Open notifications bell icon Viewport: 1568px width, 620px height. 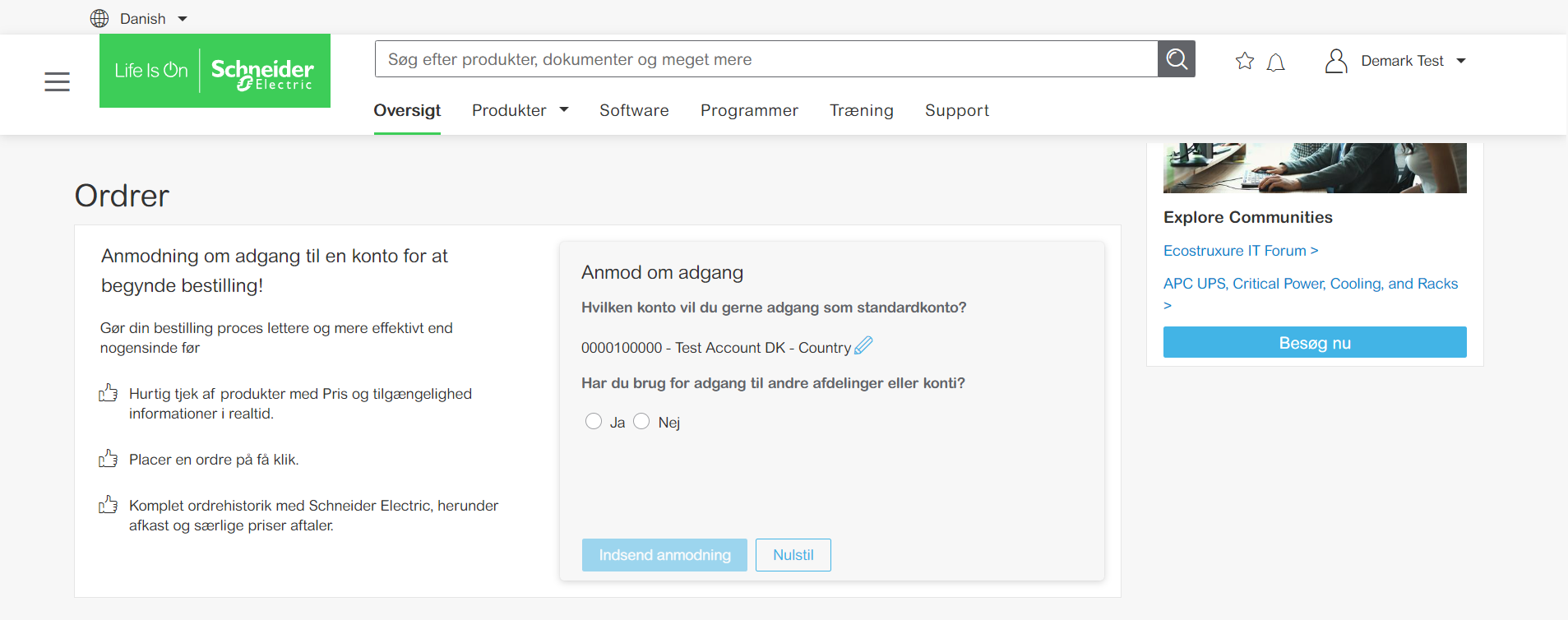tap(1276, 62)
